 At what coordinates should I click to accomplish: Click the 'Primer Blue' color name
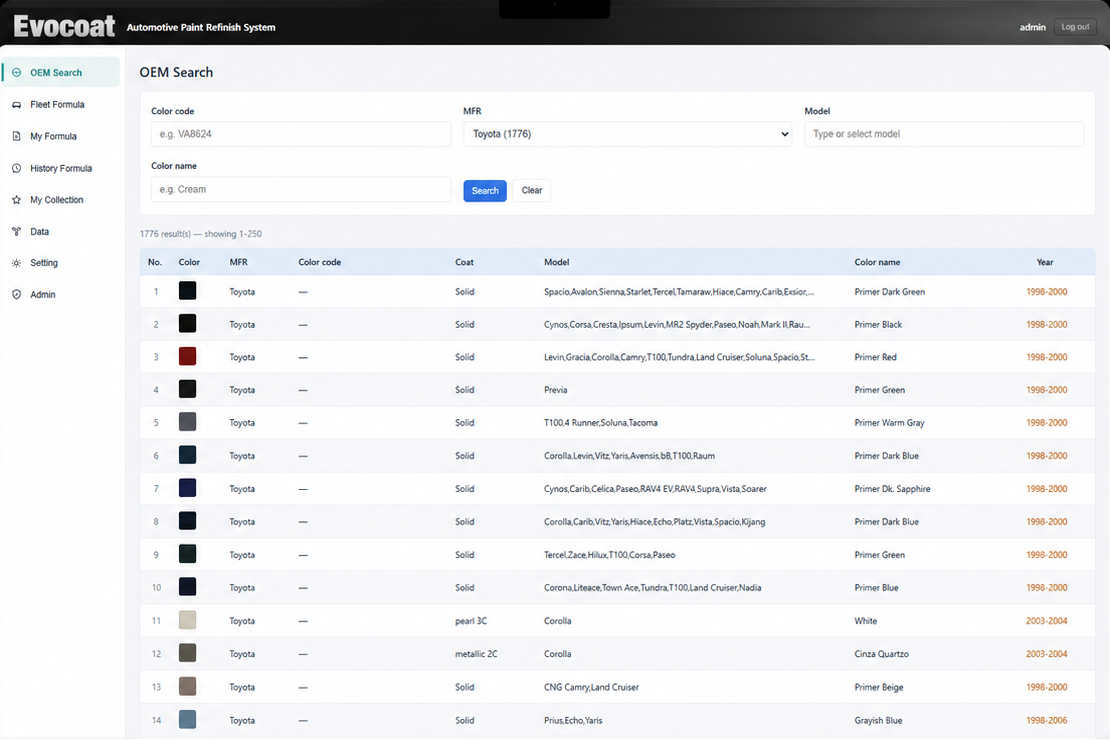(x=876, y=588)
